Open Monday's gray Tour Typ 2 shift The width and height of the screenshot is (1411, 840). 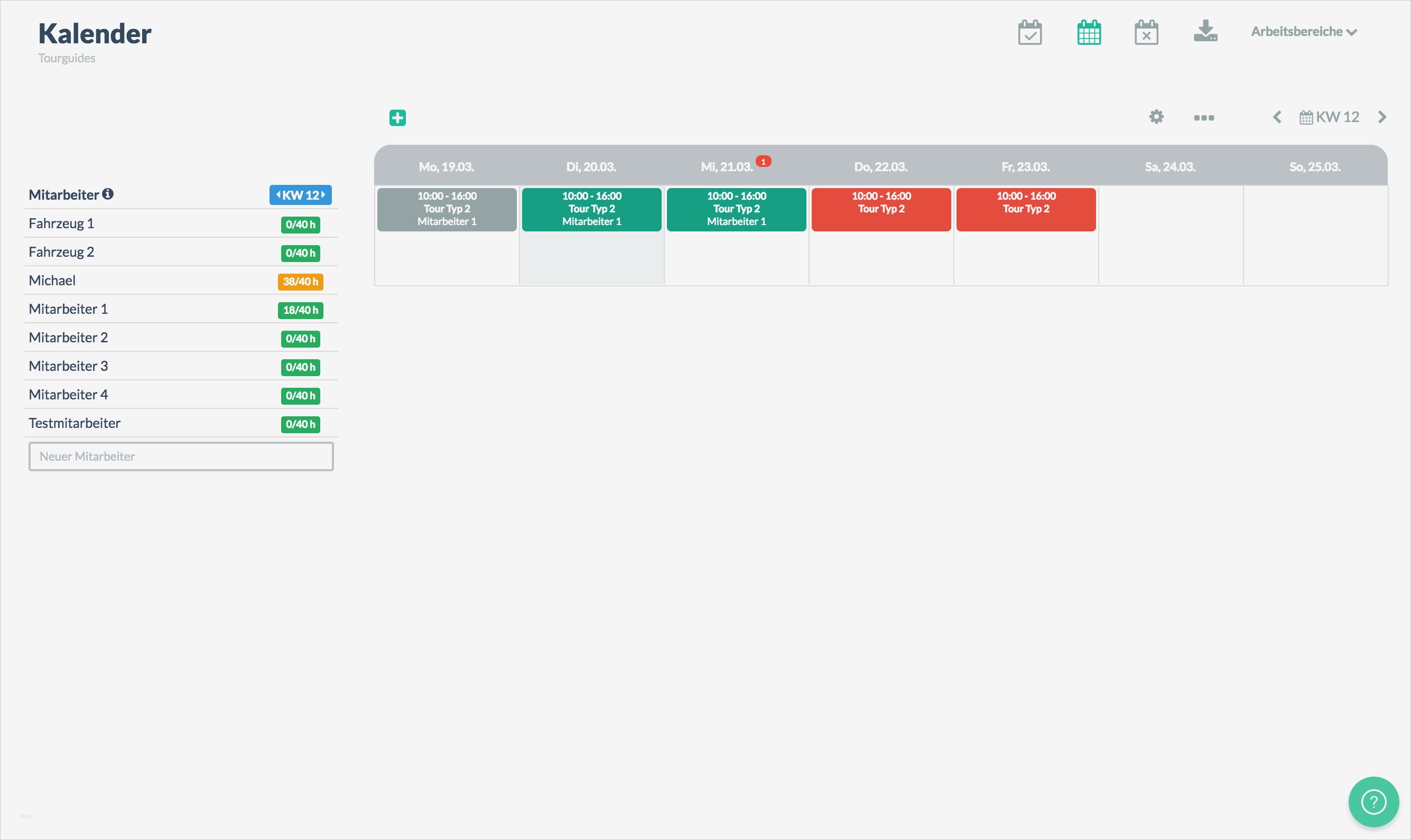447,209
